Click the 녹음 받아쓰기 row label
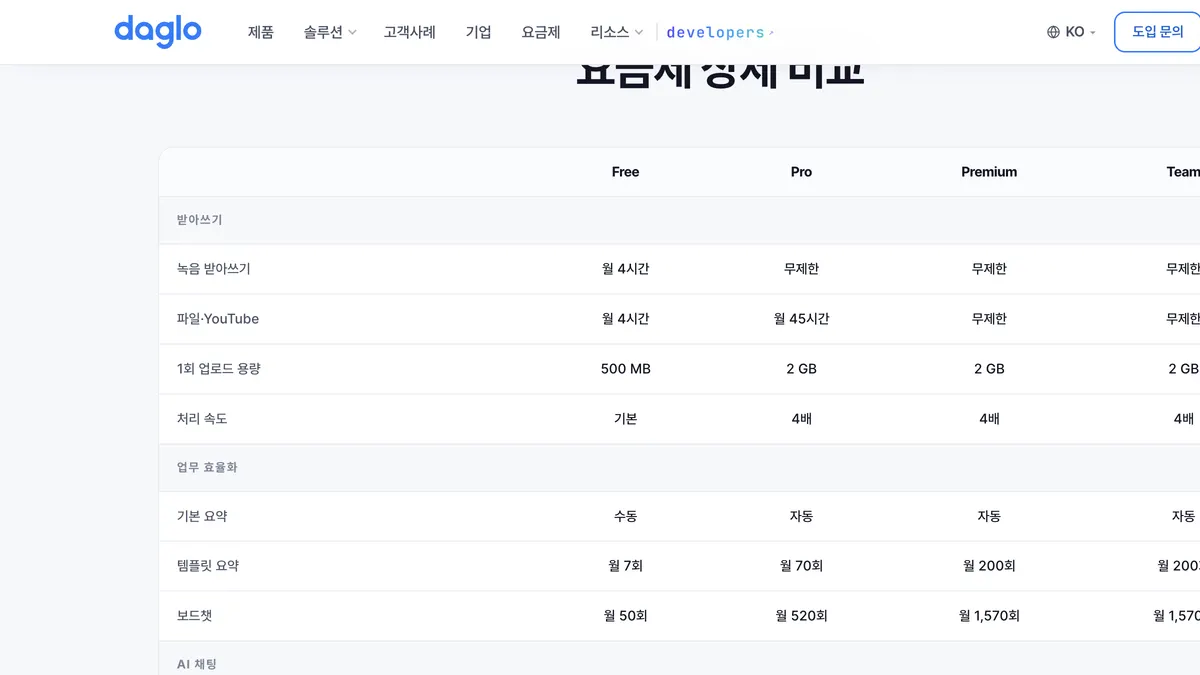 (214, 269)
